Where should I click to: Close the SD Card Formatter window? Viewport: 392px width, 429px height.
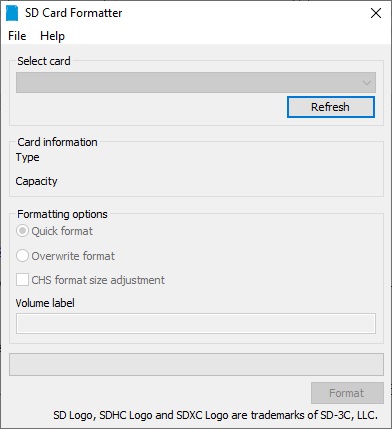pyautogui.click(x=376, y=13)
